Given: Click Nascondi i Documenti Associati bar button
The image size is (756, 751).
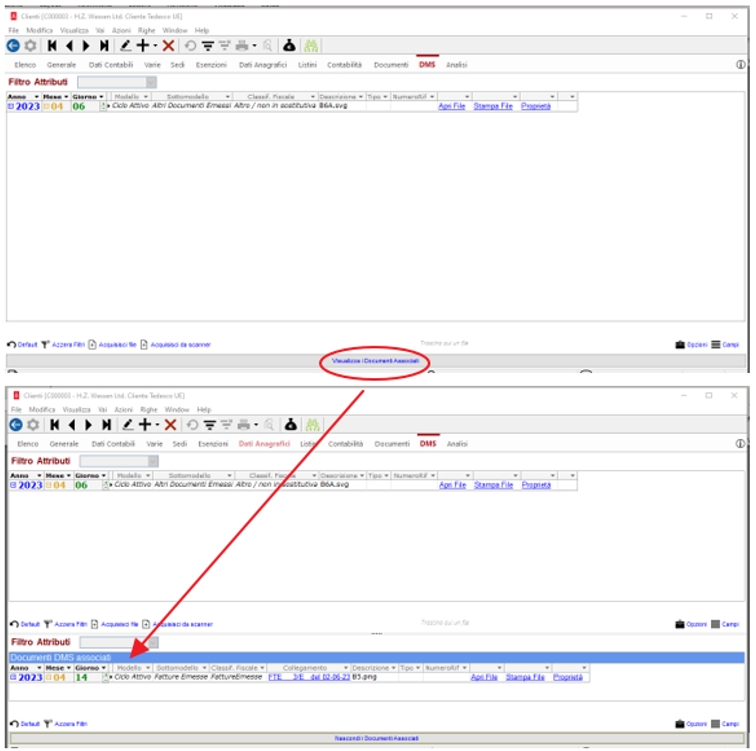Looking at the screenshot, I should coord(377,738).
